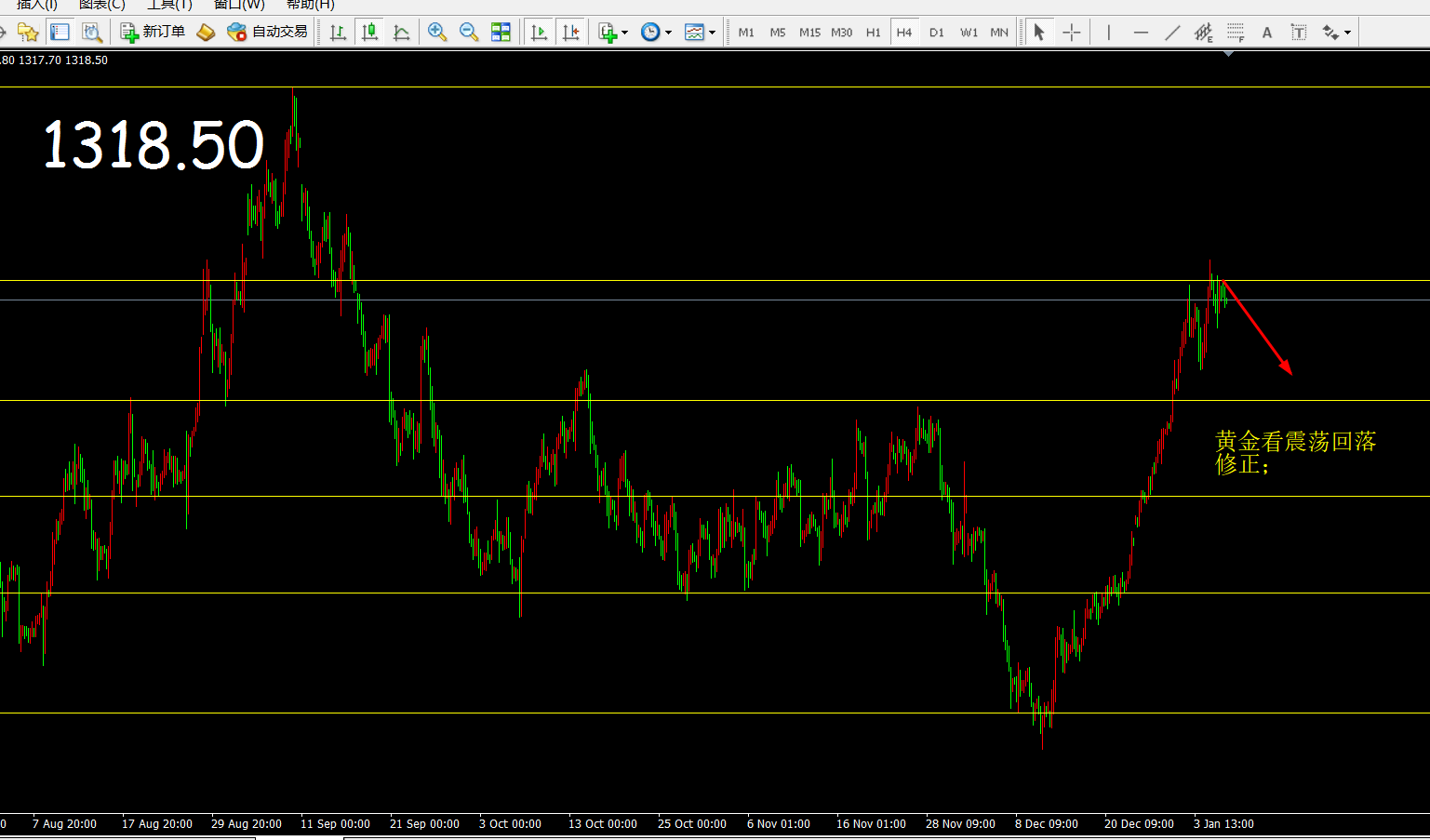Pick the Draw Trendline tool

click(1172, 33)
